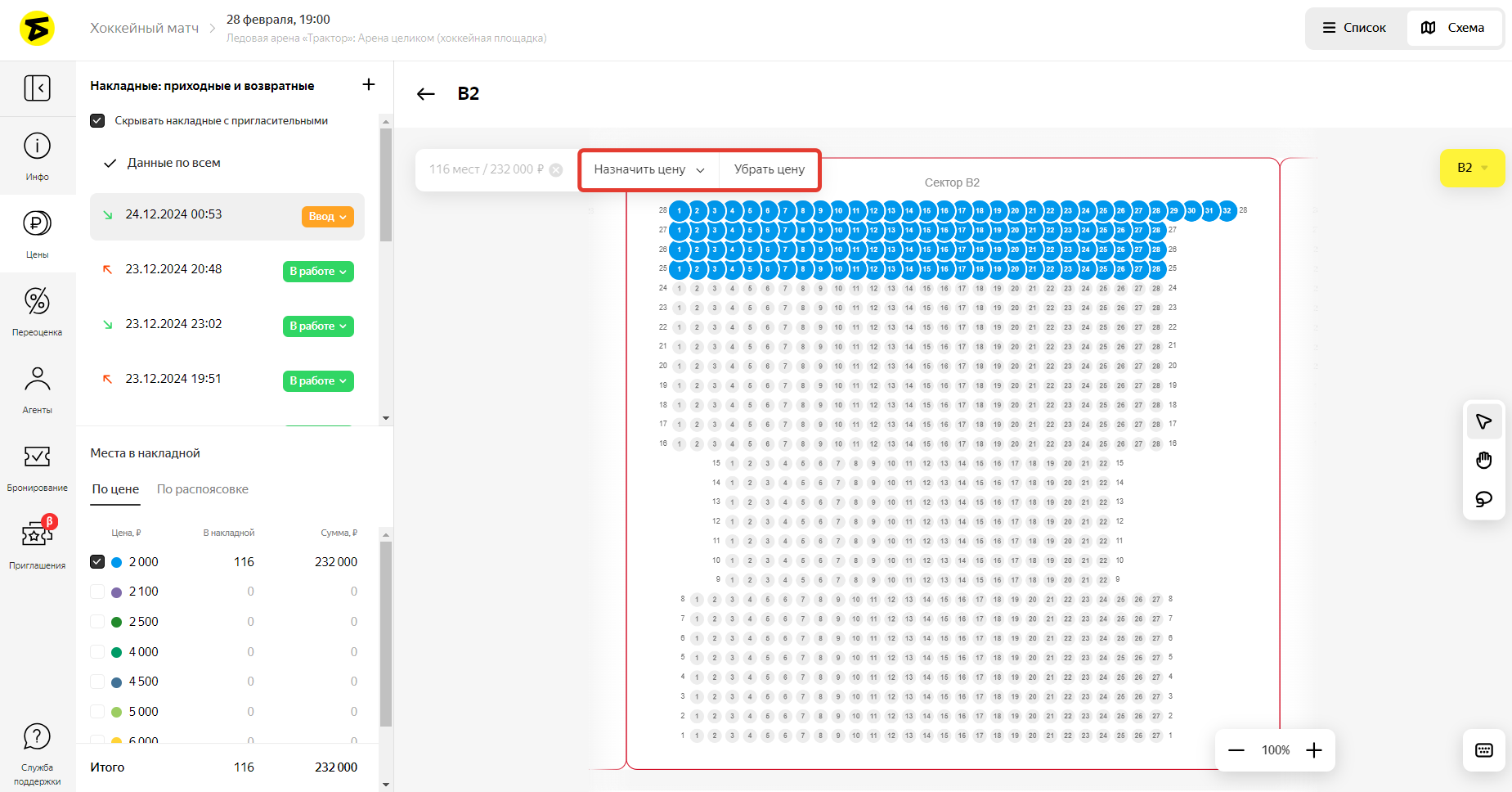Open the Назначить цену dropdown
Image resolution: width=1512 pixels, height=792 pixels.
tap(648, 169)
